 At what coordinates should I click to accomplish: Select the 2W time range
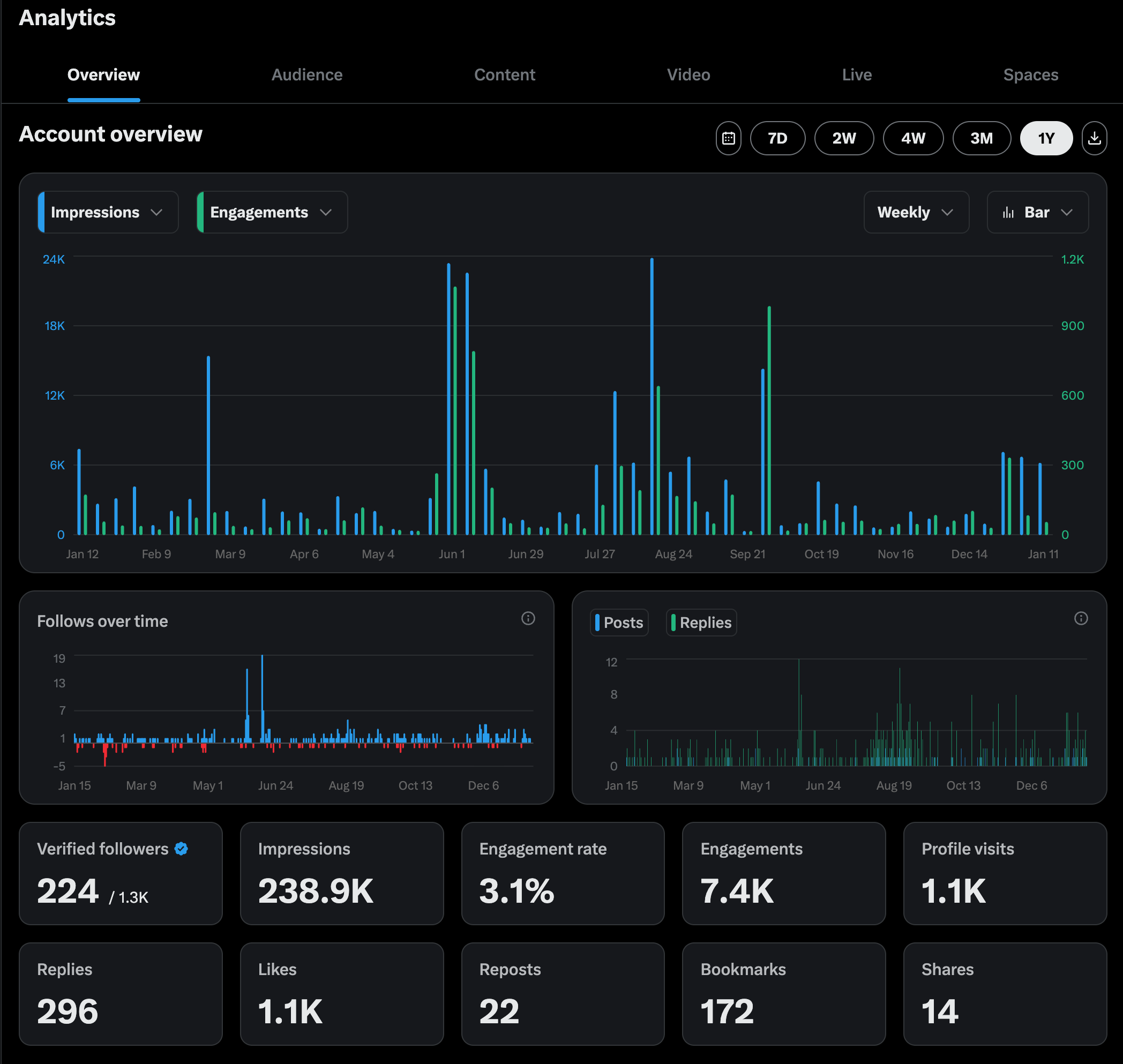[x=844, y=138]
